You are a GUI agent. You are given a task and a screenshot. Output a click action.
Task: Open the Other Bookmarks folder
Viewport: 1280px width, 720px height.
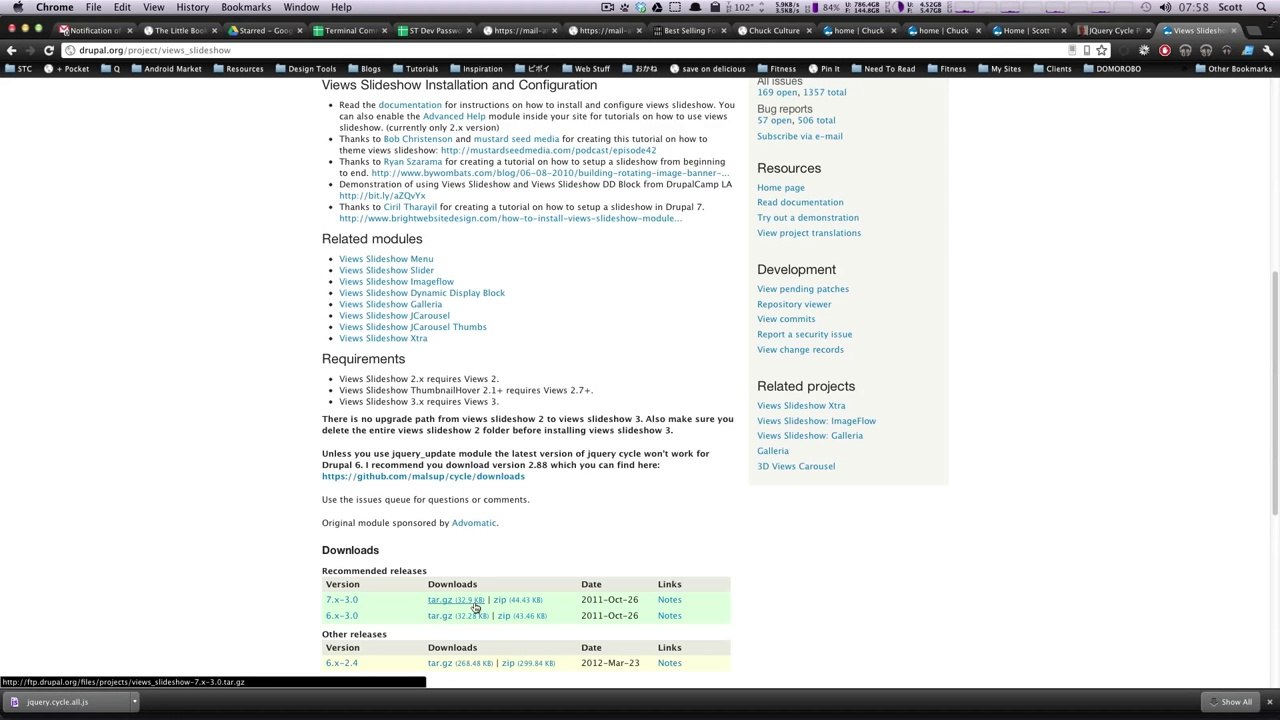click(1232, 69)
